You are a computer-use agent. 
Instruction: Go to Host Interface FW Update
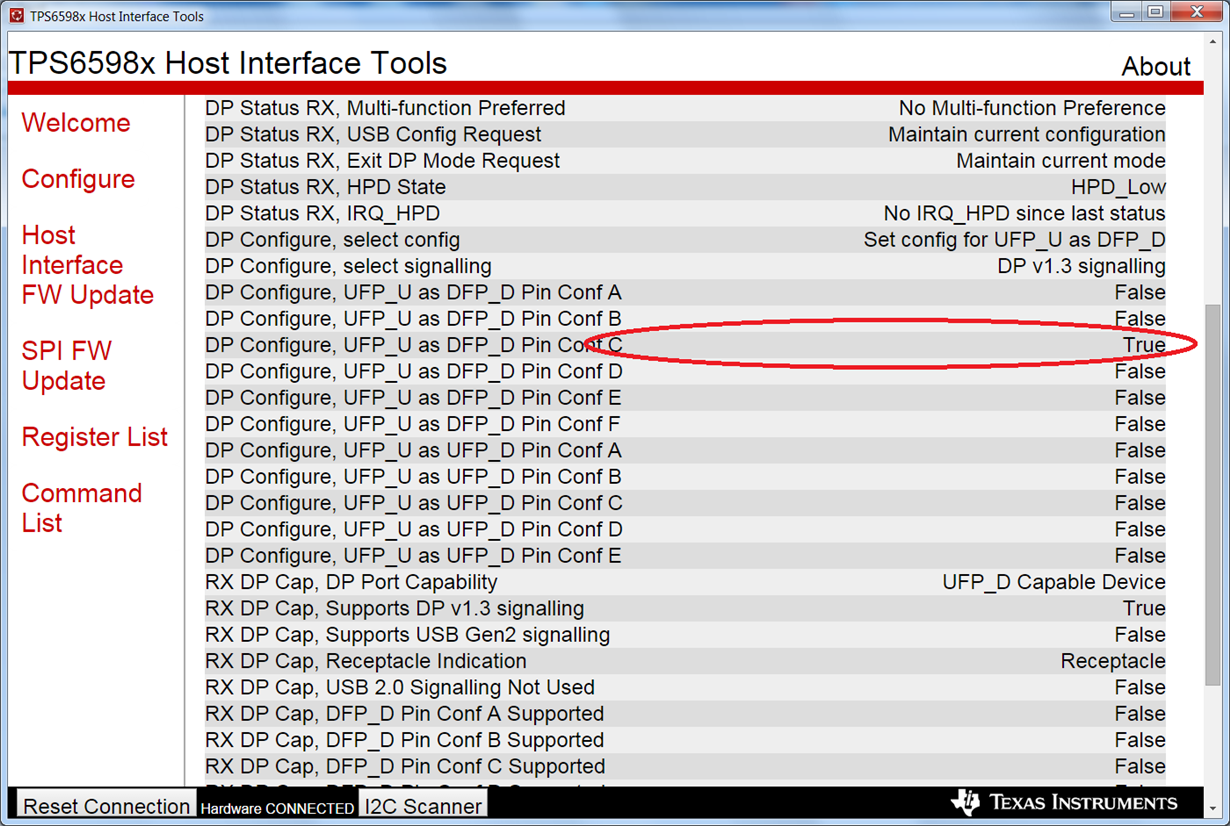click(87, 265)
